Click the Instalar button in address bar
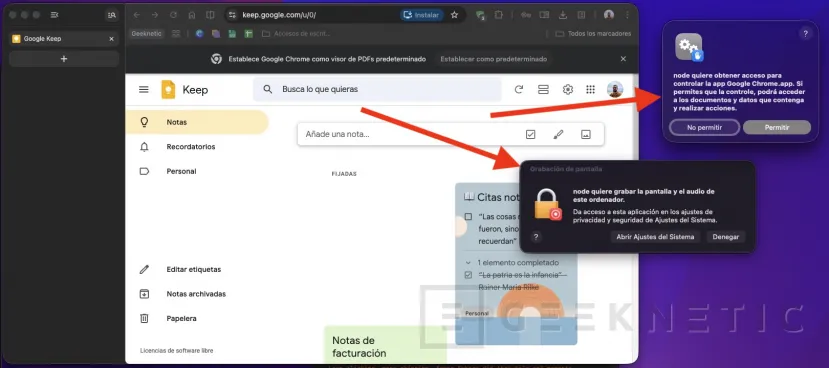The width and height of the screenshot is (829, 368). (421, 15)
